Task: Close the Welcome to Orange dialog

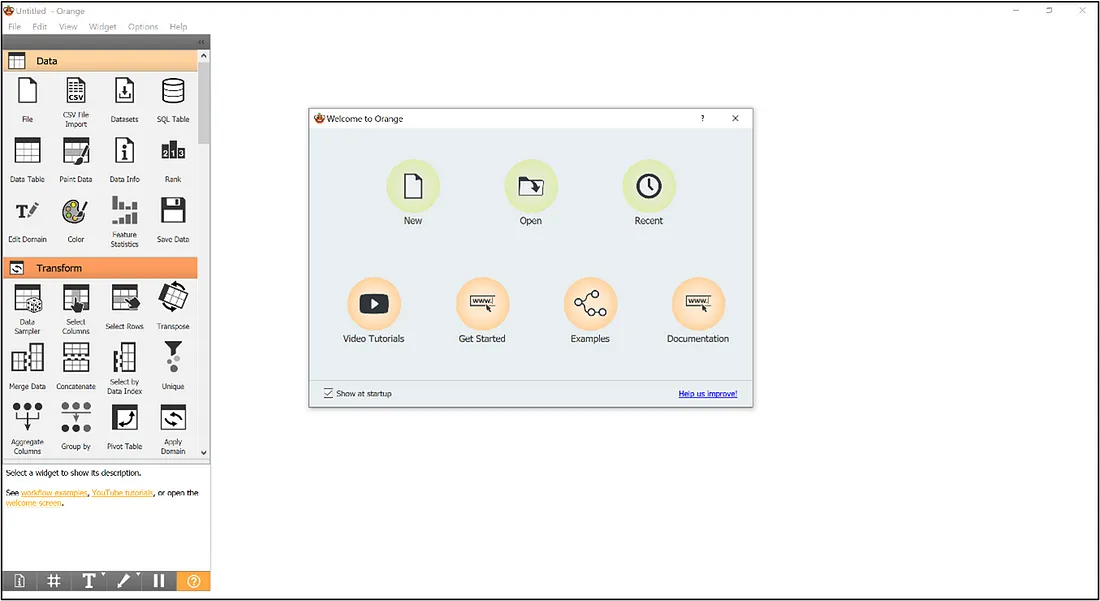Action: [735, 119]
